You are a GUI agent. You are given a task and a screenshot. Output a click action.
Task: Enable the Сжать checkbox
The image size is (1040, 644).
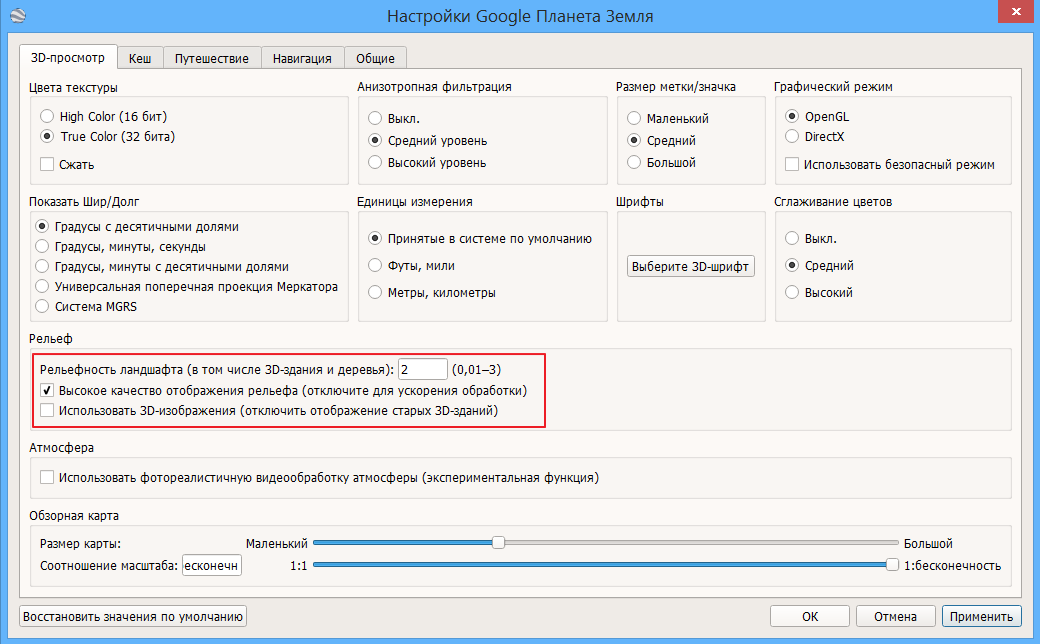point(47,164)
